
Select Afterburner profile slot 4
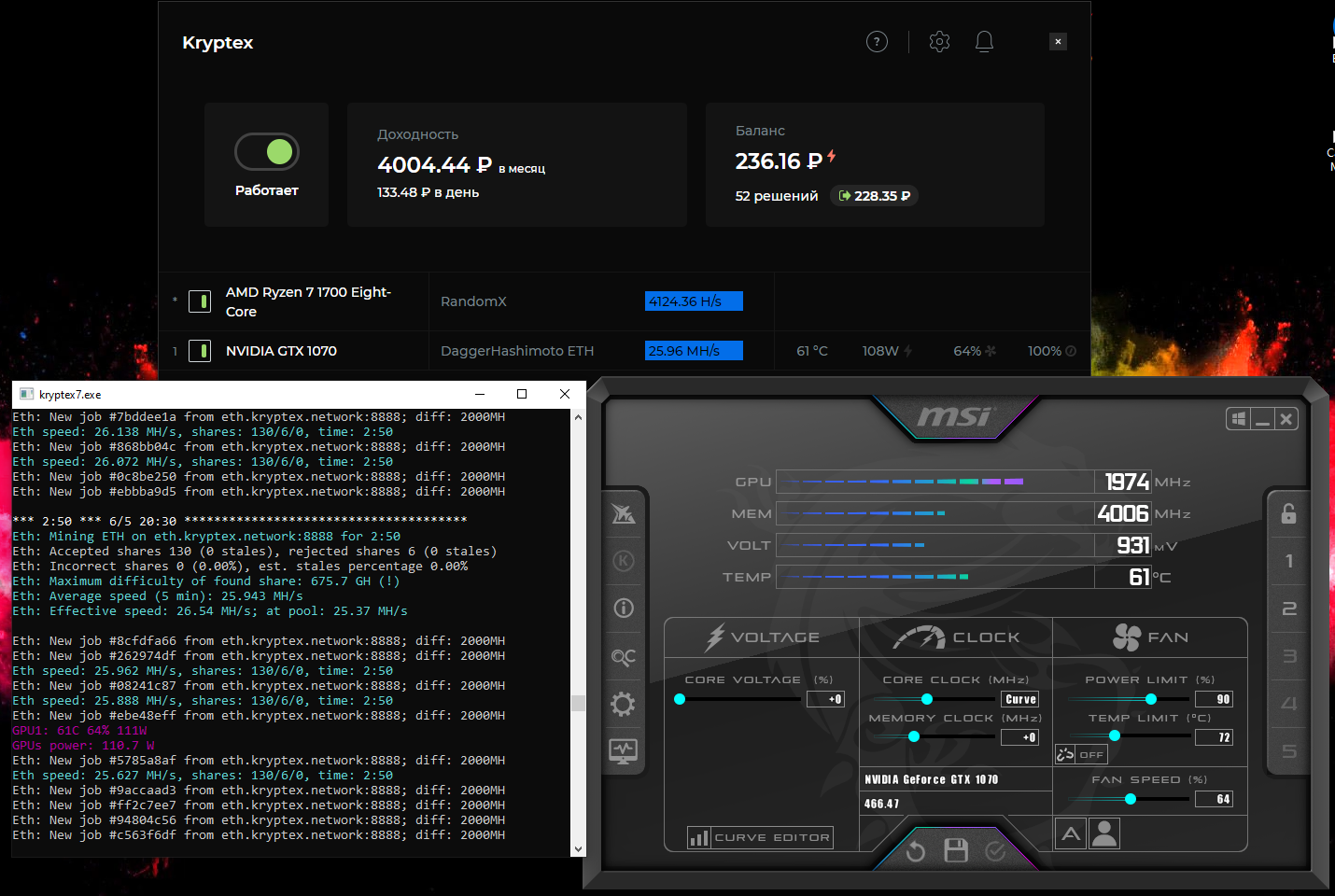[x=1289, y=704]
